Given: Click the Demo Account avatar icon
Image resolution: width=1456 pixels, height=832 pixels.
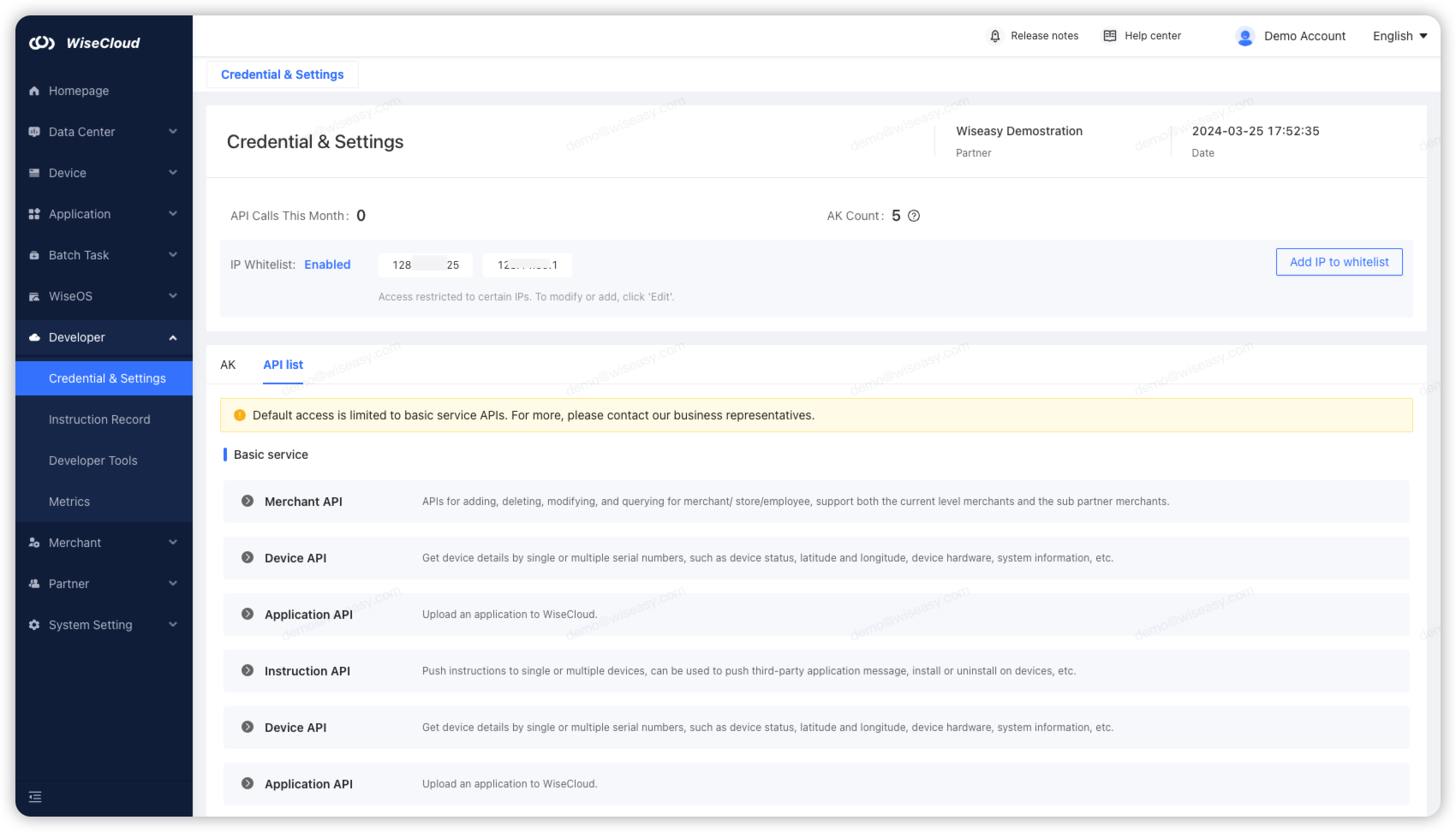Looking at the screenshot, I should click(x=1244, y=36).
